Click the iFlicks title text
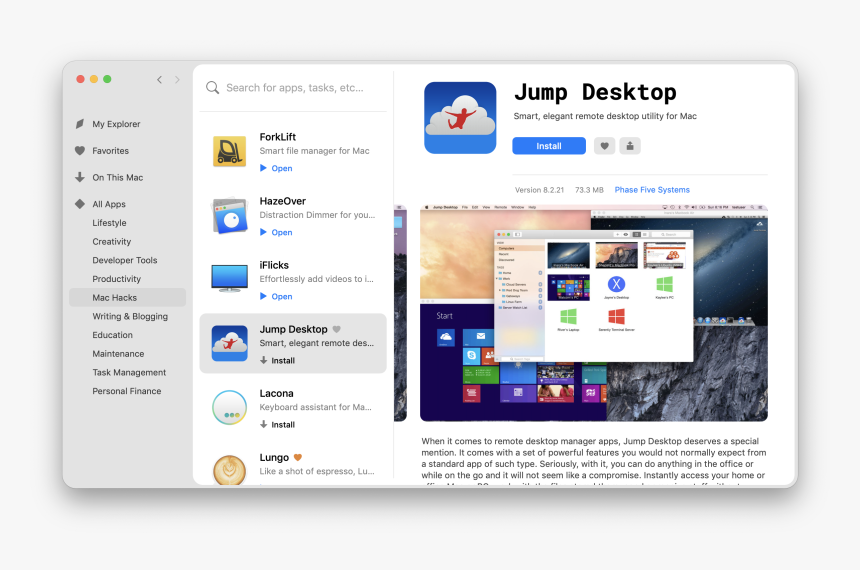860x570 pixels. pos(274,265)
